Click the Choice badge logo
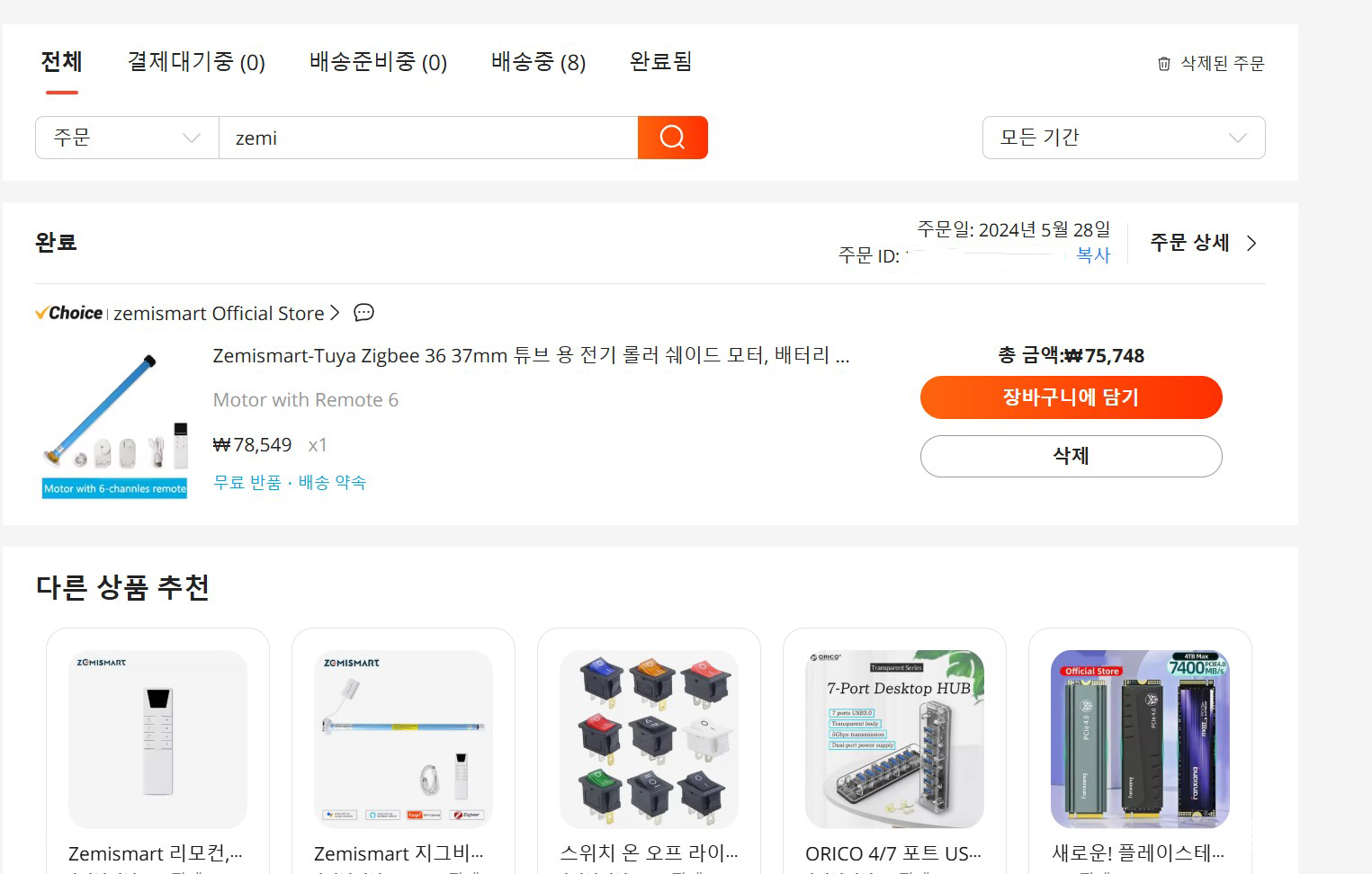Viewport: 1372px width, 874px height. point(69,313)
